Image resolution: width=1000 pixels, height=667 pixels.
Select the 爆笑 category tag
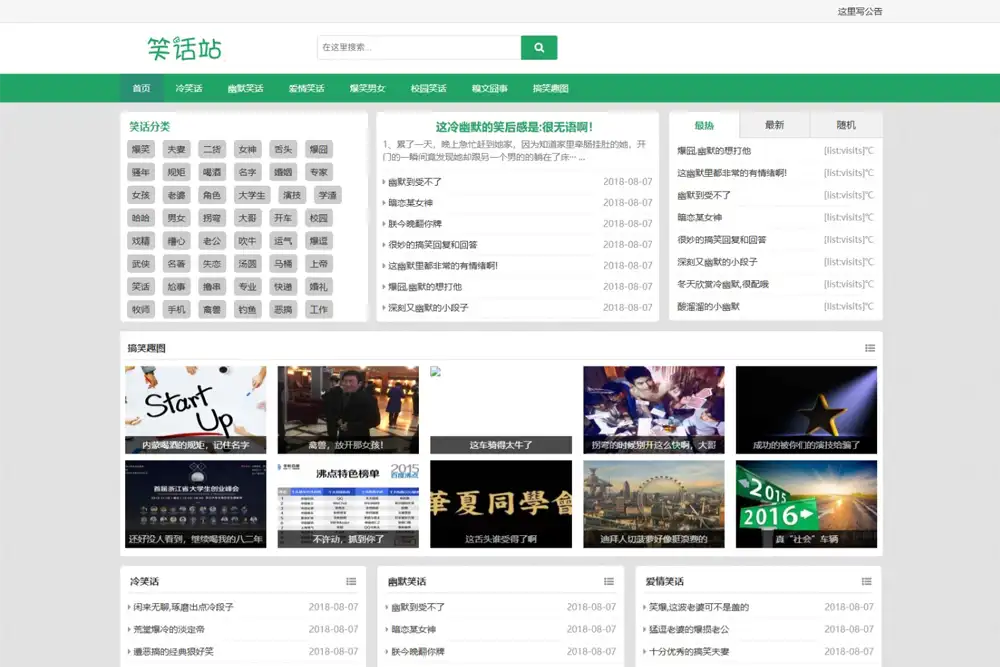coord(140,149)
